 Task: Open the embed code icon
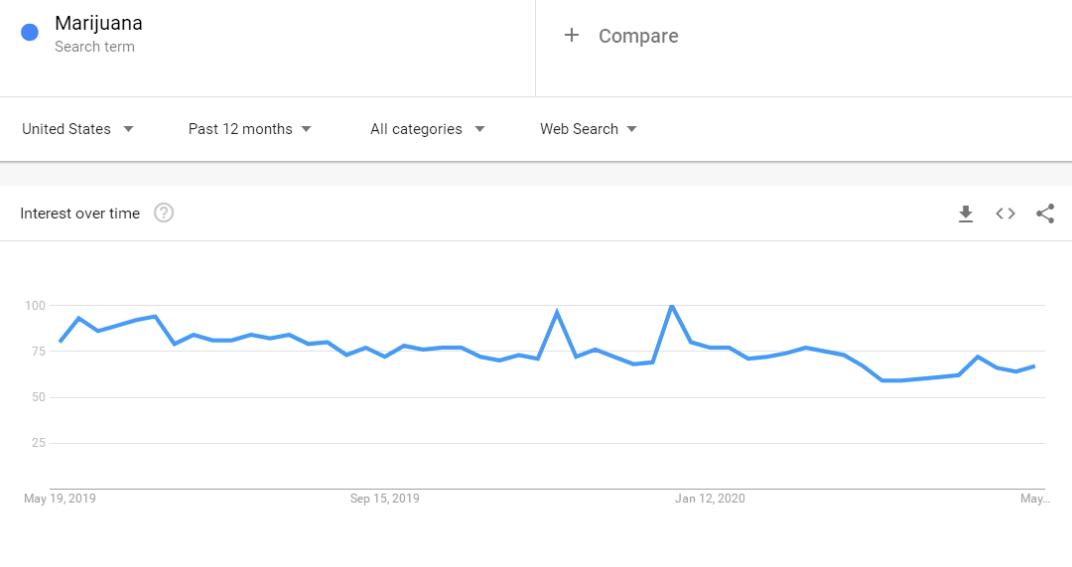1005,213
